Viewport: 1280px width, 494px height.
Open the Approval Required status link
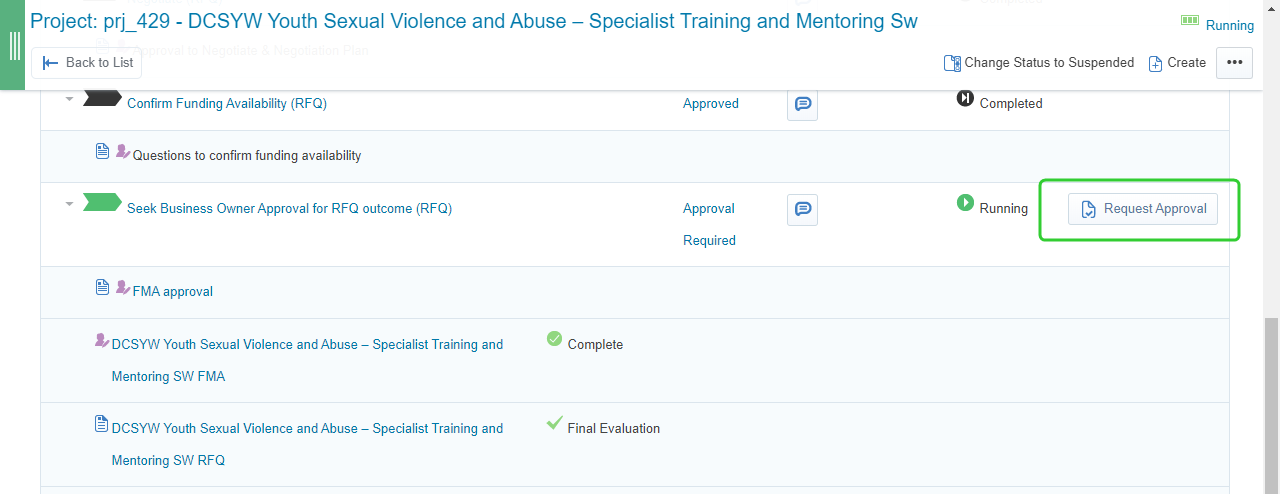[x=709, y=224]
